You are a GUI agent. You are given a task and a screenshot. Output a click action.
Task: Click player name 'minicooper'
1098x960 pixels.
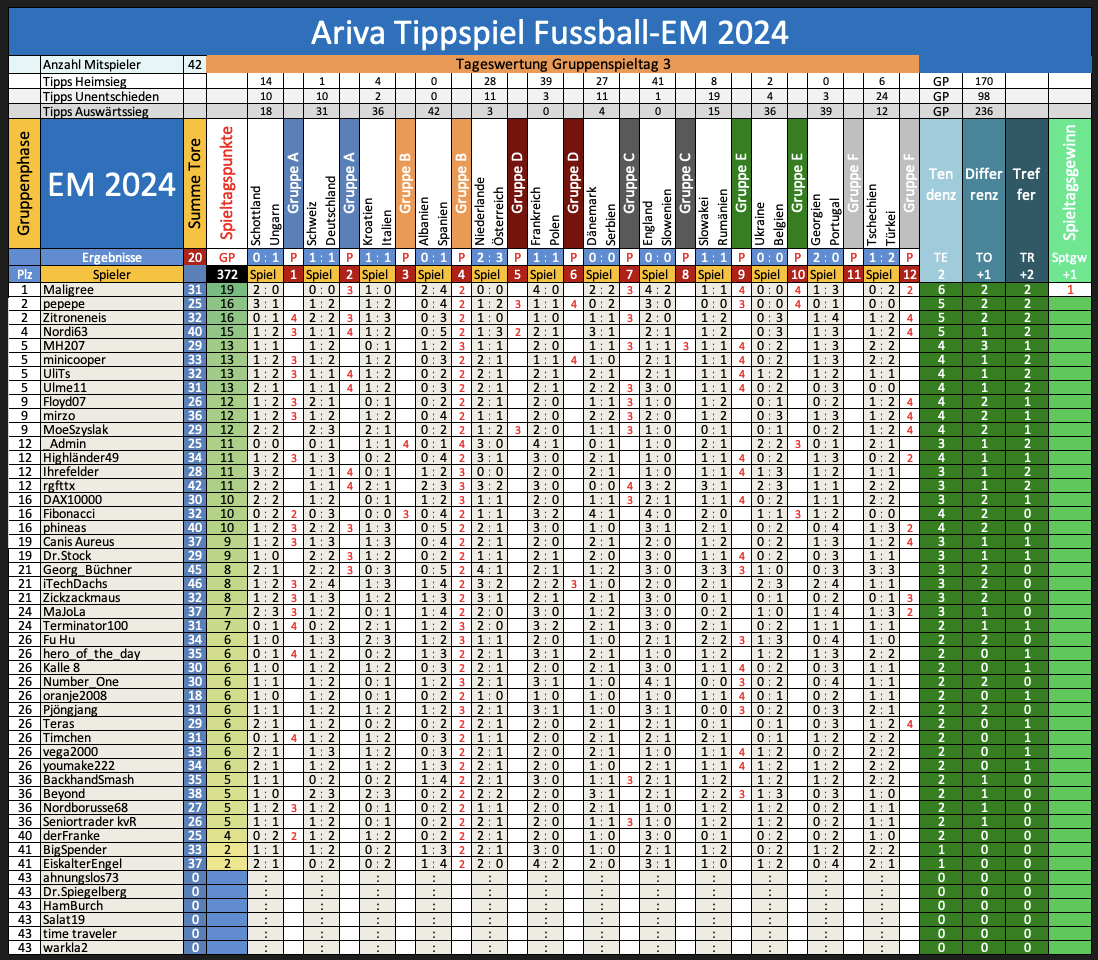pyautogui.click(x=74, y=359)
